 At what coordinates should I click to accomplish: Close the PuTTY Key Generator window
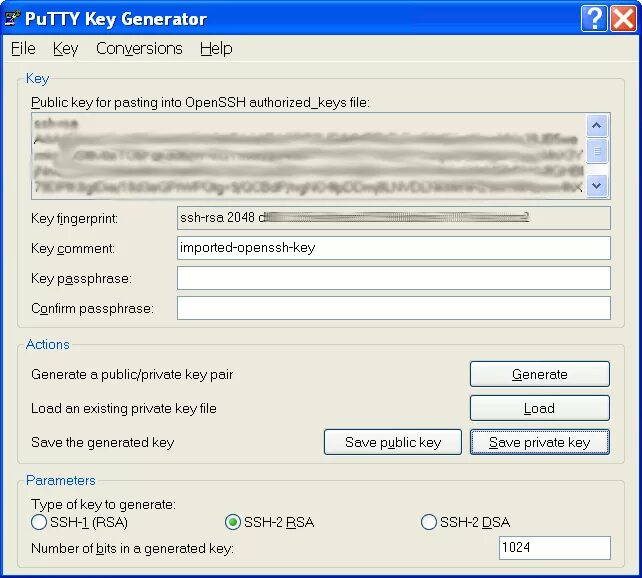pyautogui.click(x=623, y=18)
